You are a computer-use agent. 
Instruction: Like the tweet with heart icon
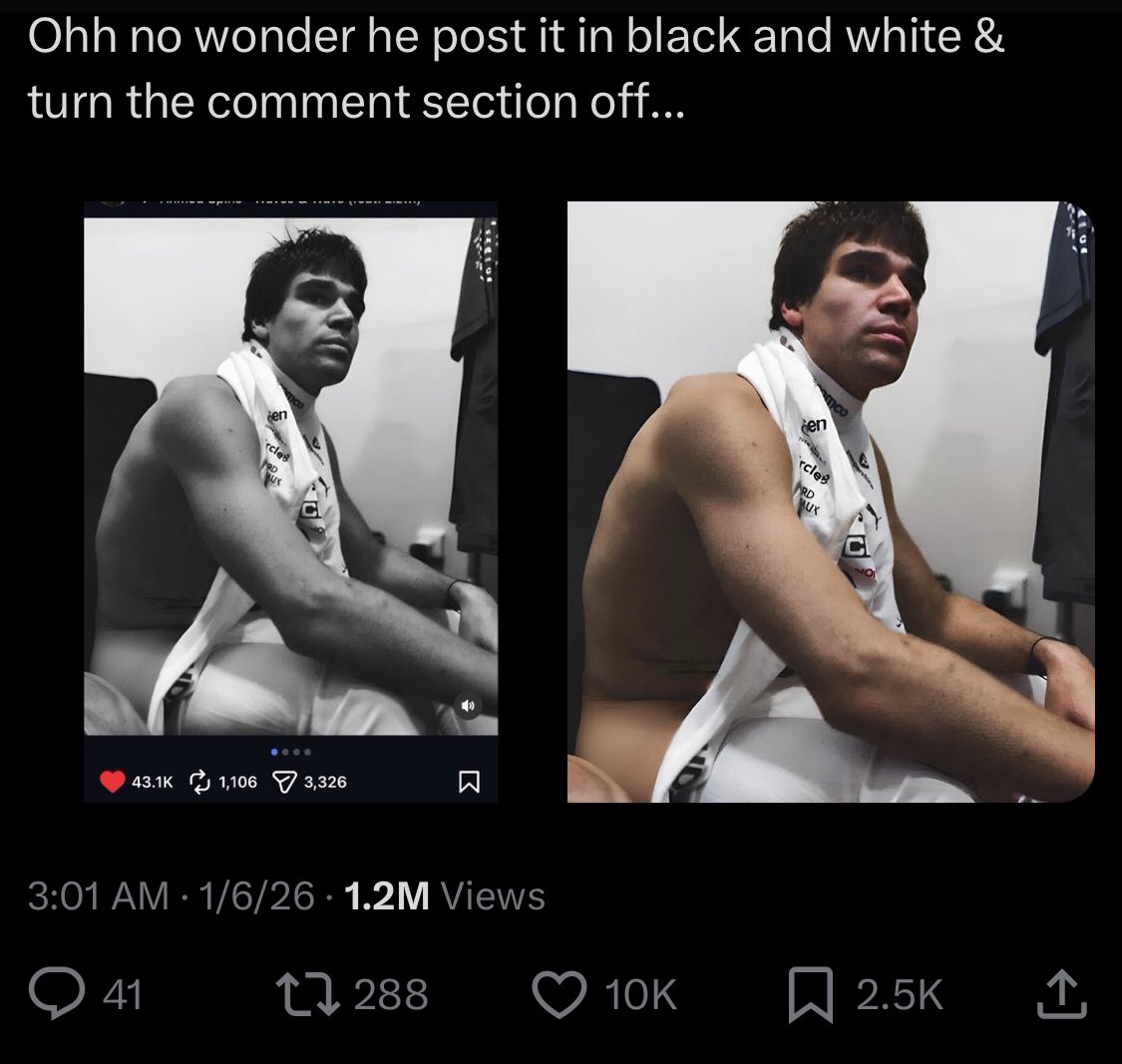(x=560, y=994)
